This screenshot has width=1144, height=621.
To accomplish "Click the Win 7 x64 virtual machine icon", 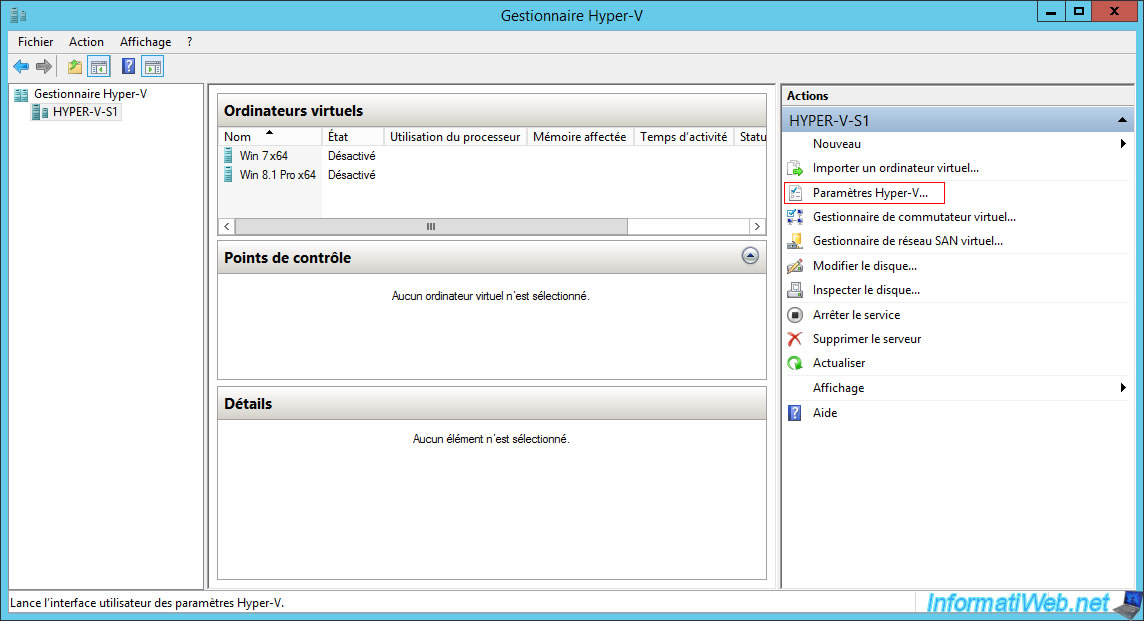I will (x=228, y=155).
